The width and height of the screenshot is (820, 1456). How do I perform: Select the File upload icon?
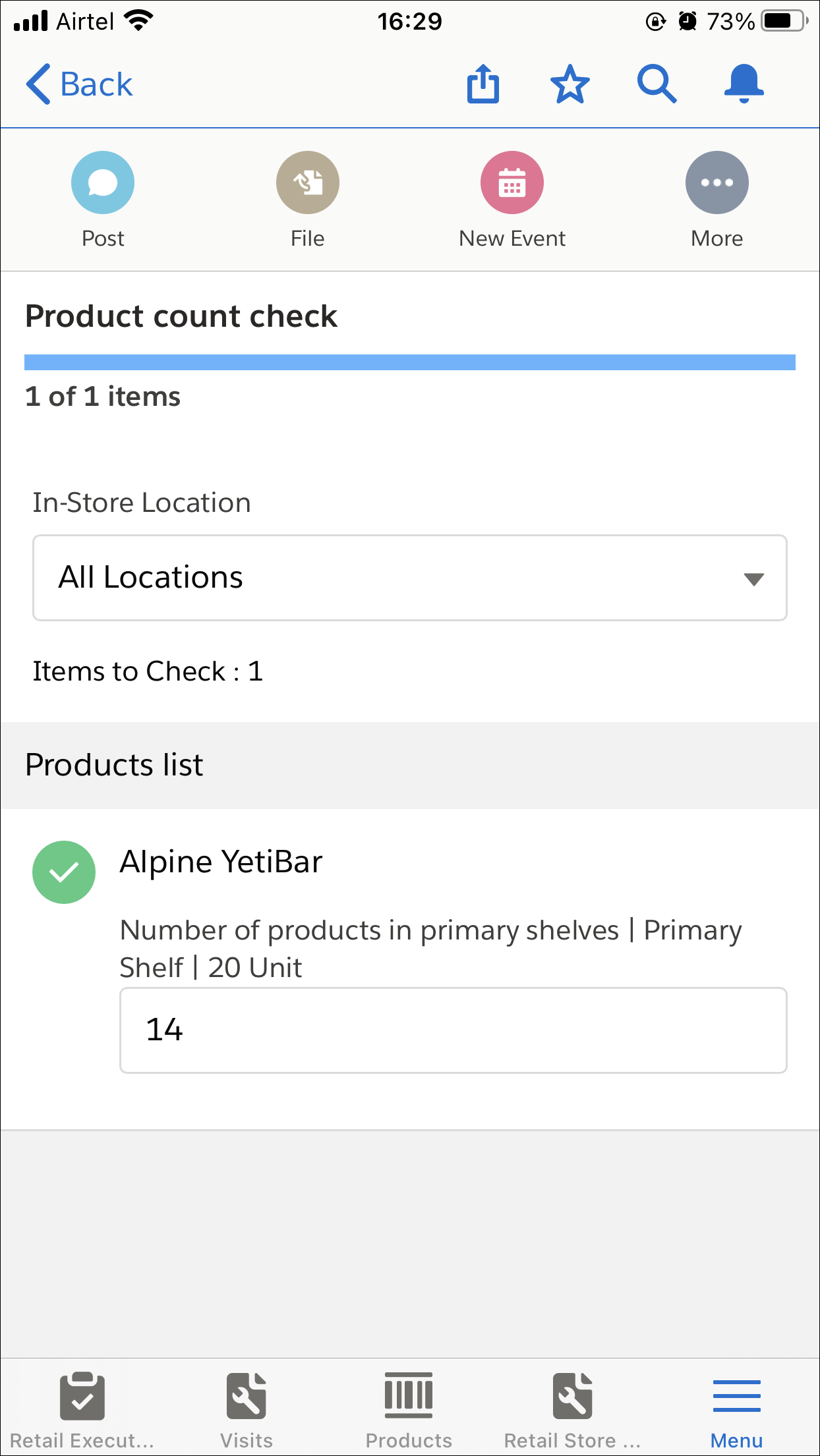[x=307, y=182]
